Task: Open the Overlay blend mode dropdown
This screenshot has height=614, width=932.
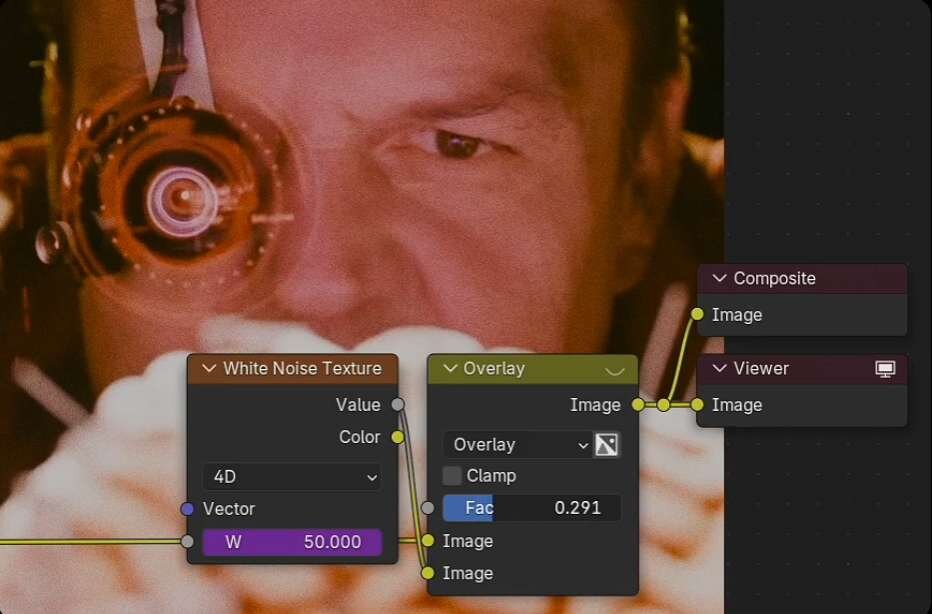Action: pos(517,445)
